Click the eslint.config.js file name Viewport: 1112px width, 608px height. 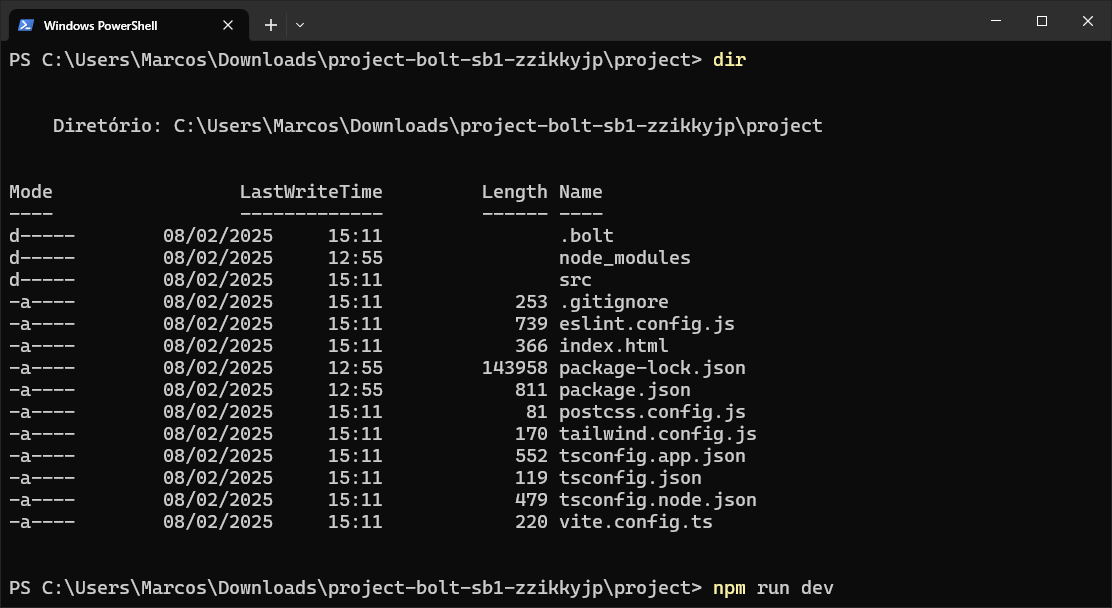coord(646,324)
